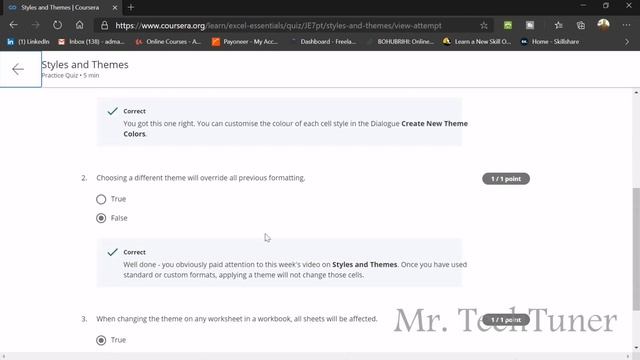Image resolution: width=640 pixels, height=360 pixels.
Task: Click the Styles and Themes quiz heading
Action: coord(85,64)
